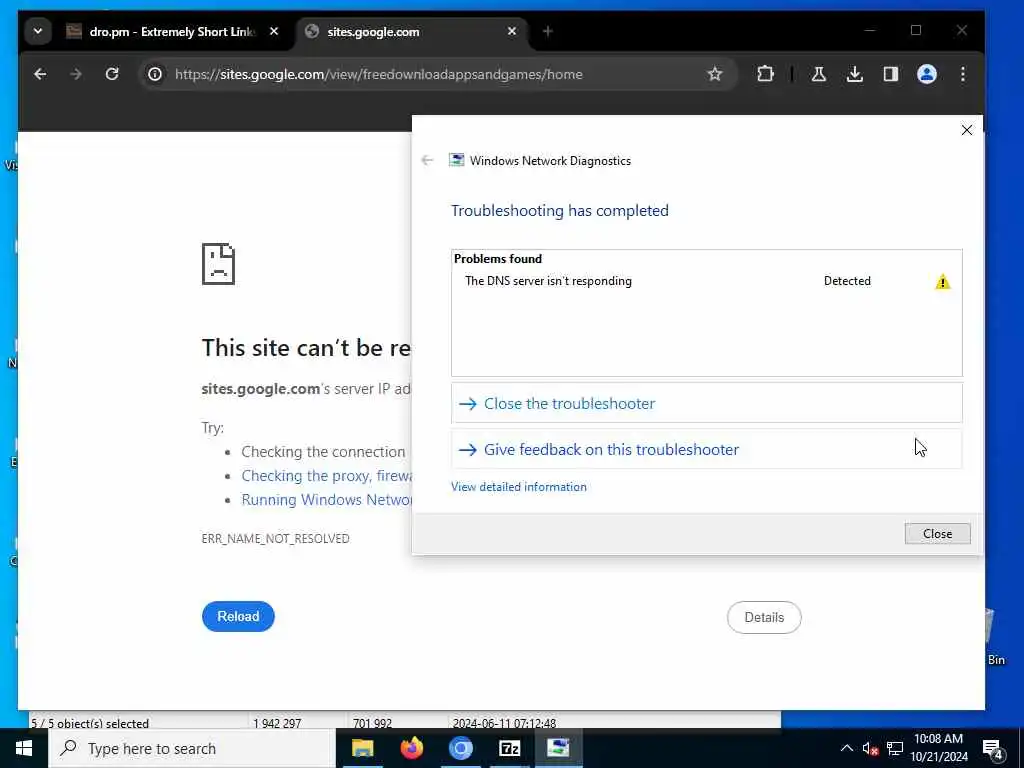Click 'Type here to search' taskbar box
Image resolution: width=1024 pixels, height=768 pixels.
[192, 748]
